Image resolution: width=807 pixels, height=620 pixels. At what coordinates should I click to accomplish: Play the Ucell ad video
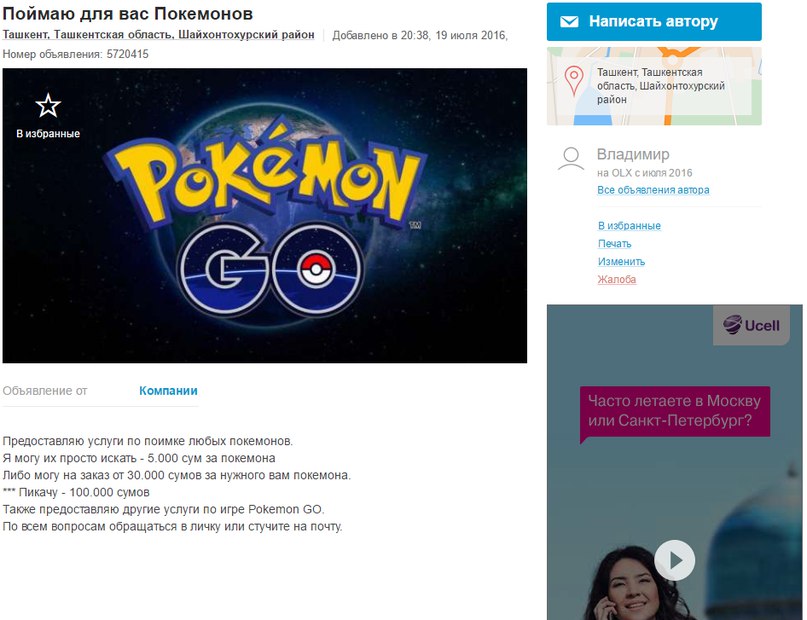pos(675,560)
